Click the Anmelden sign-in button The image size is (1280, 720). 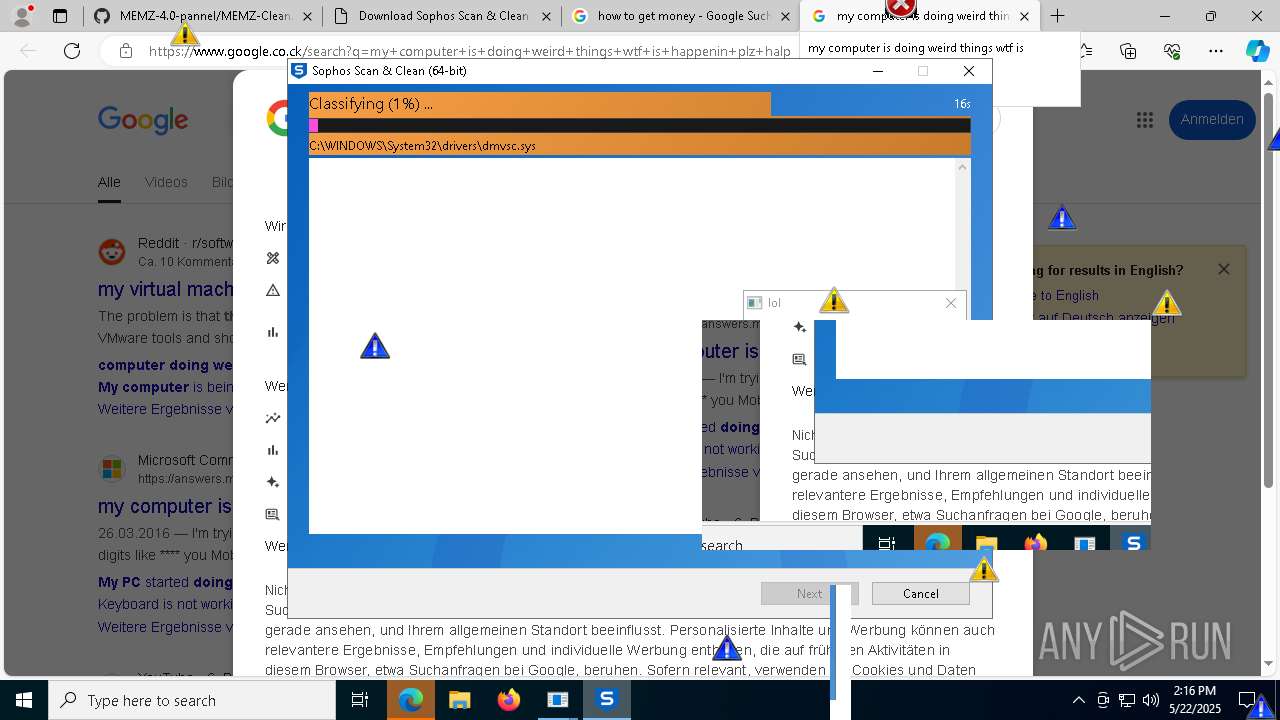[1212, 119]
